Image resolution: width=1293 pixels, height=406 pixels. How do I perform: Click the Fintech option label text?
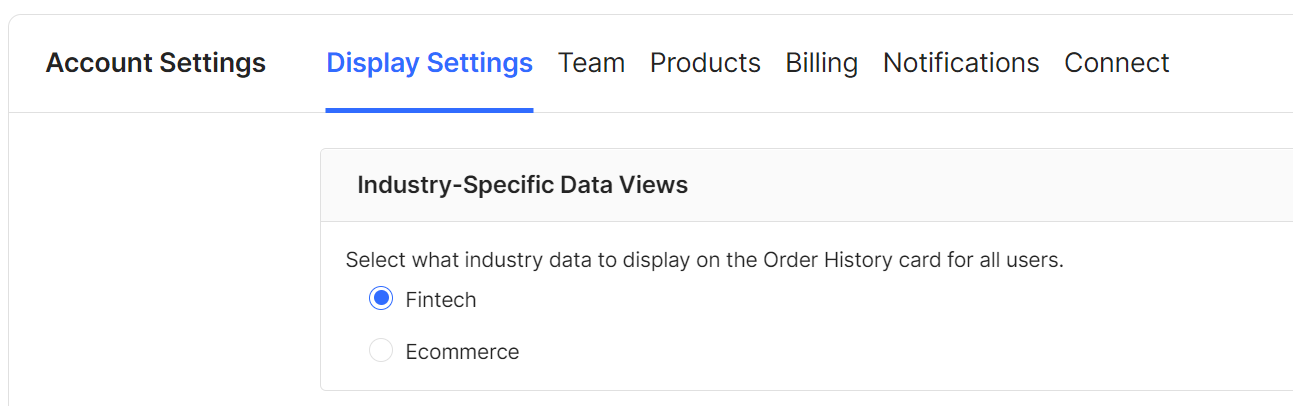[x=441, y=299]
